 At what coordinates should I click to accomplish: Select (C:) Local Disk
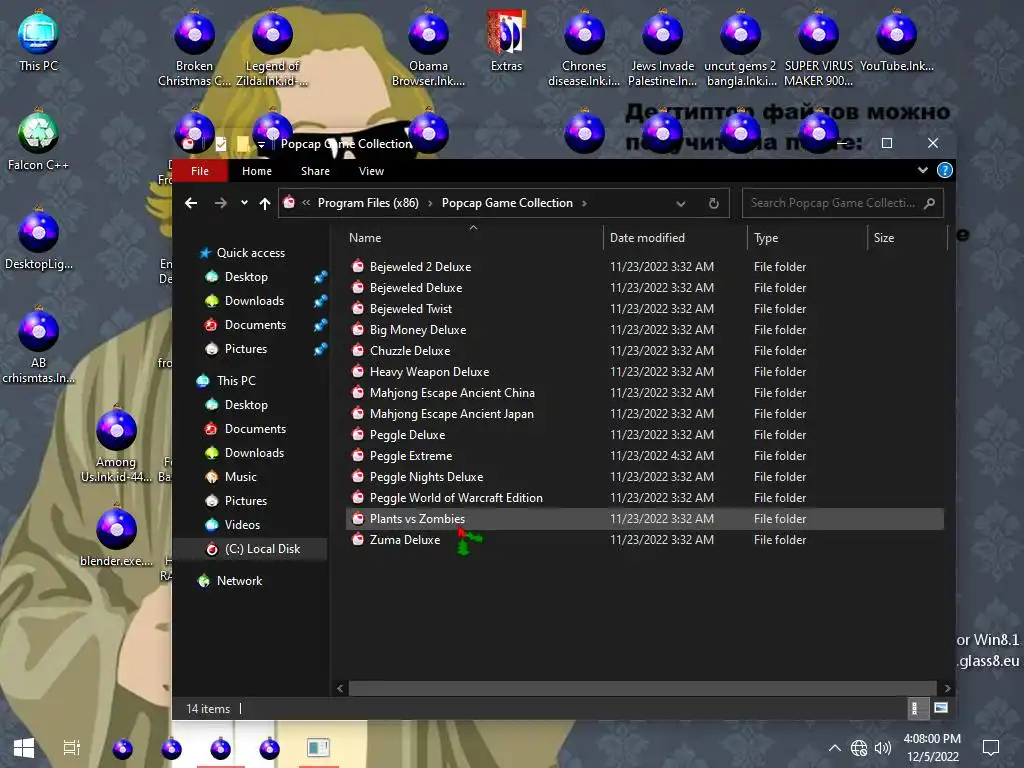[x=262, y=549]
